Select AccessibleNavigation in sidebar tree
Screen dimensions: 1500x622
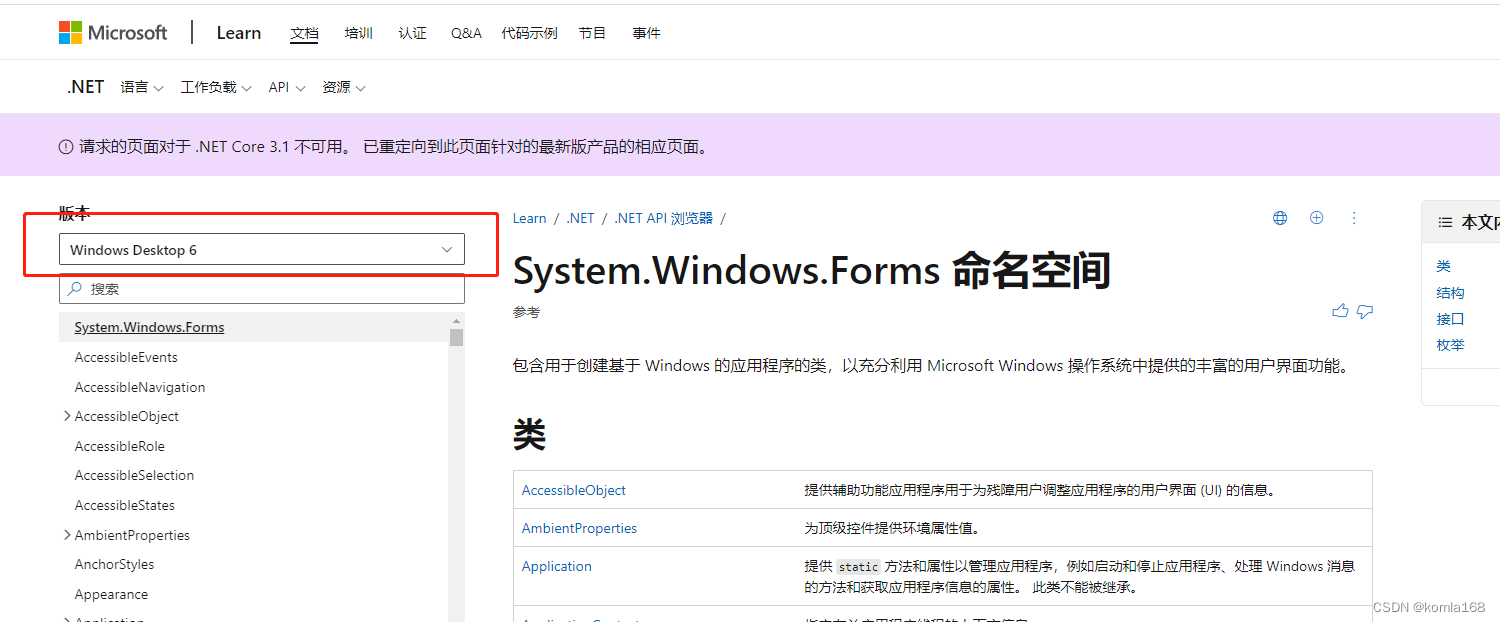pyautogui.click(x=140, y=387)
